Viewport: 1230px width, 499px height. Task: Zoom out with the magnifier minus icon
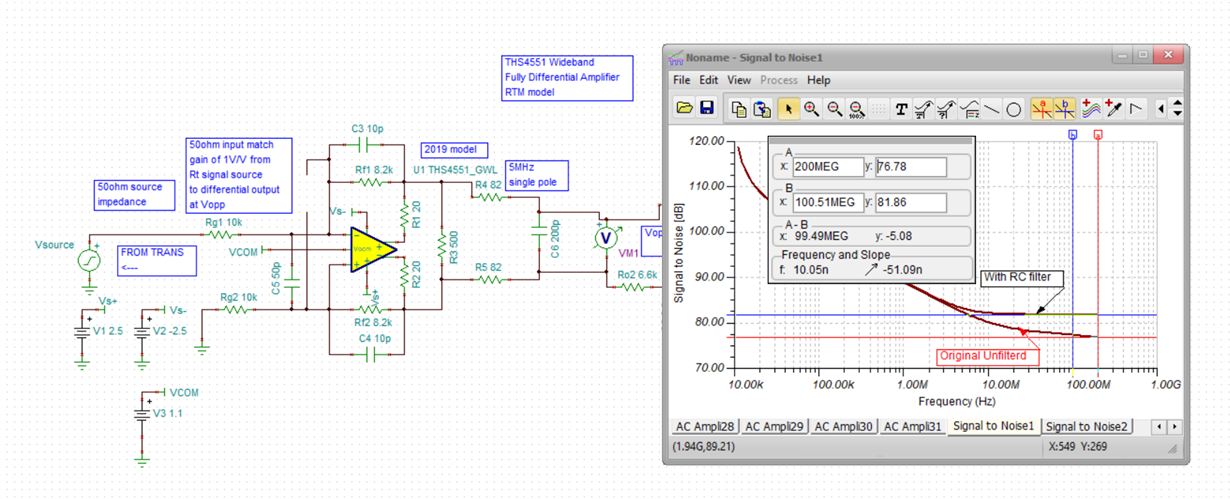point(834,108)
